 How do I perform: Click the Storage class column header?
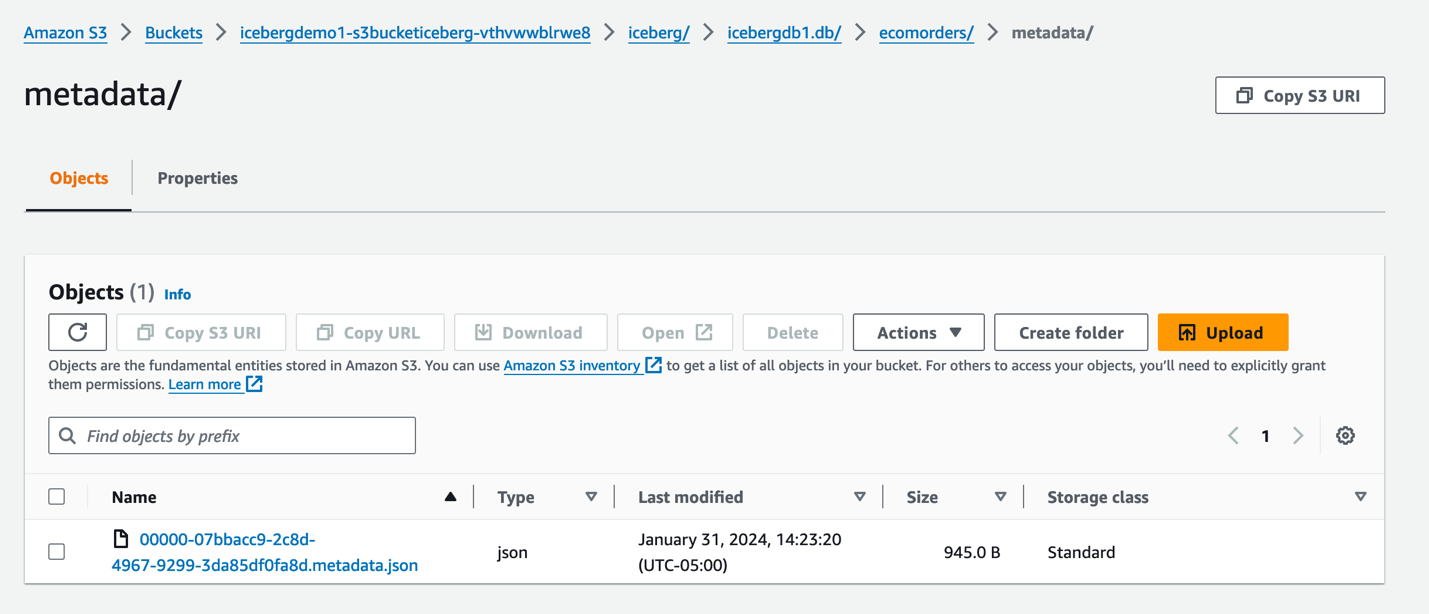(1097, 497)
